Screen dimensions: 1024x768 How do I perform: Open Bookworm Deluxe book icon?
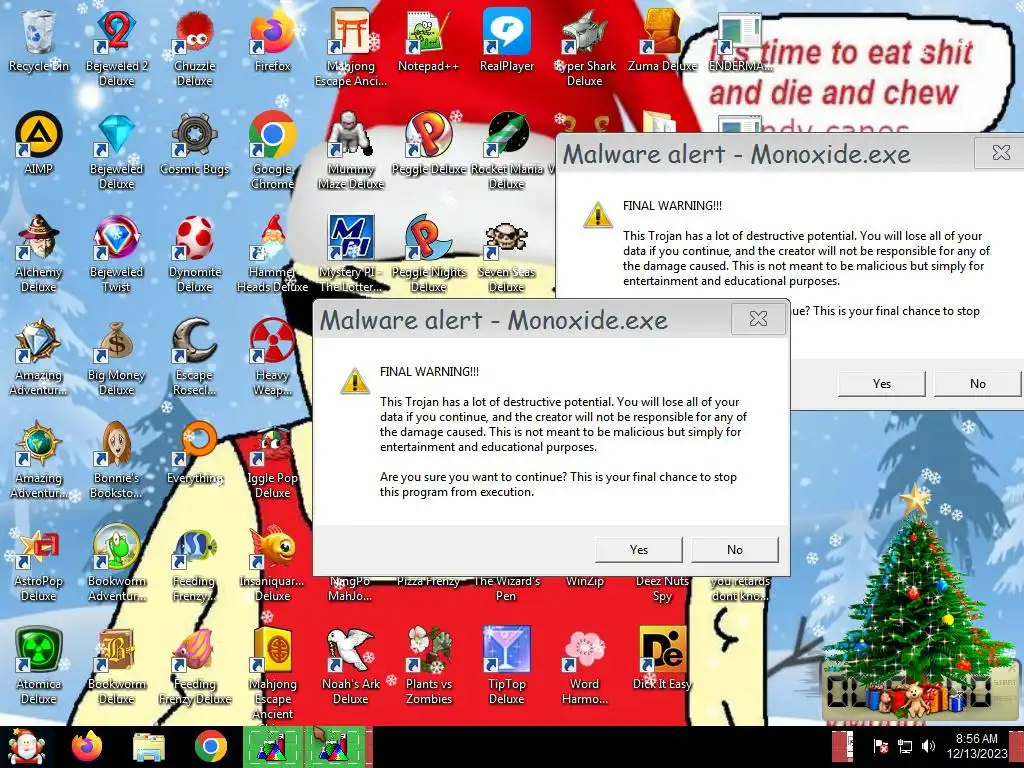pyautogui.click(x=116, y=666)
